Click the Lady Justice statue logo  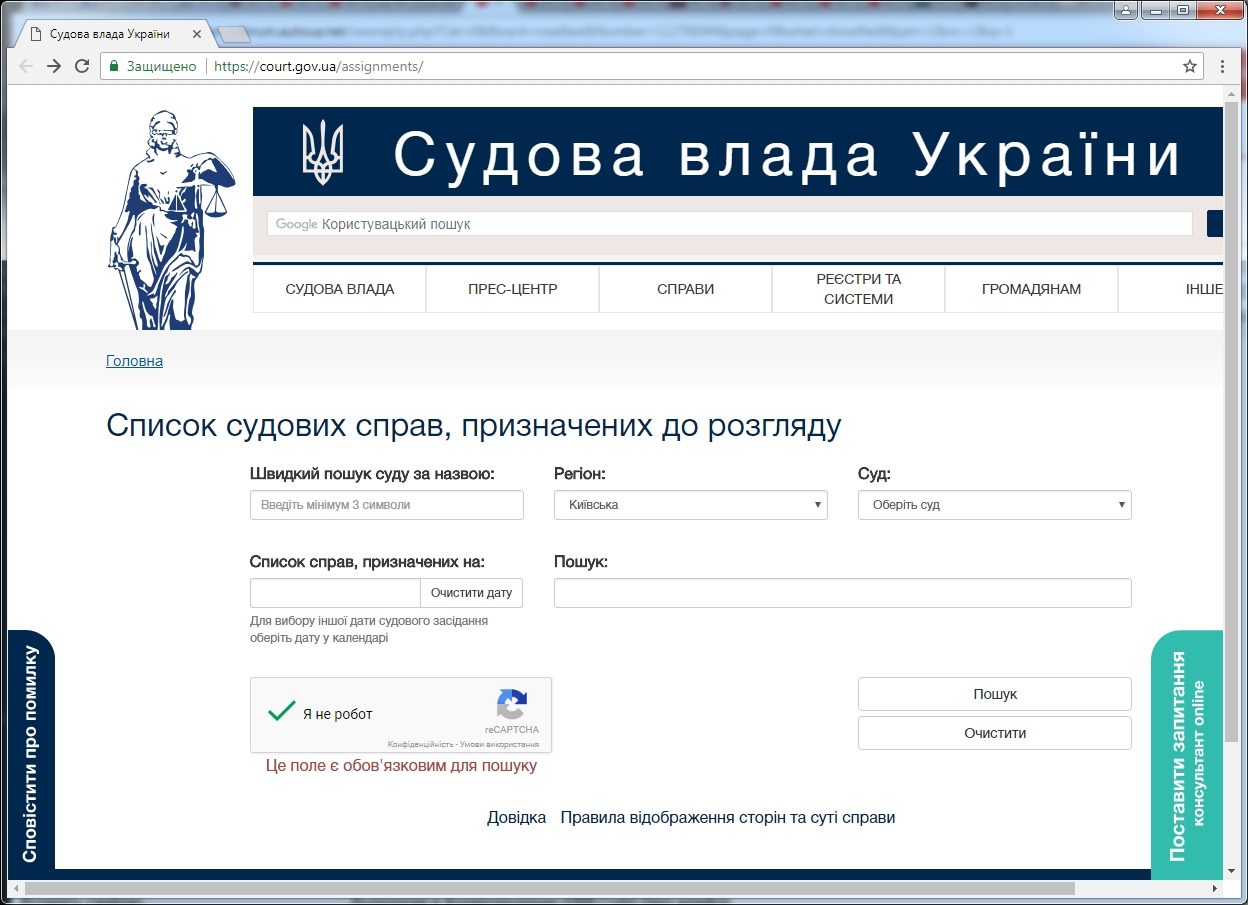168,220
